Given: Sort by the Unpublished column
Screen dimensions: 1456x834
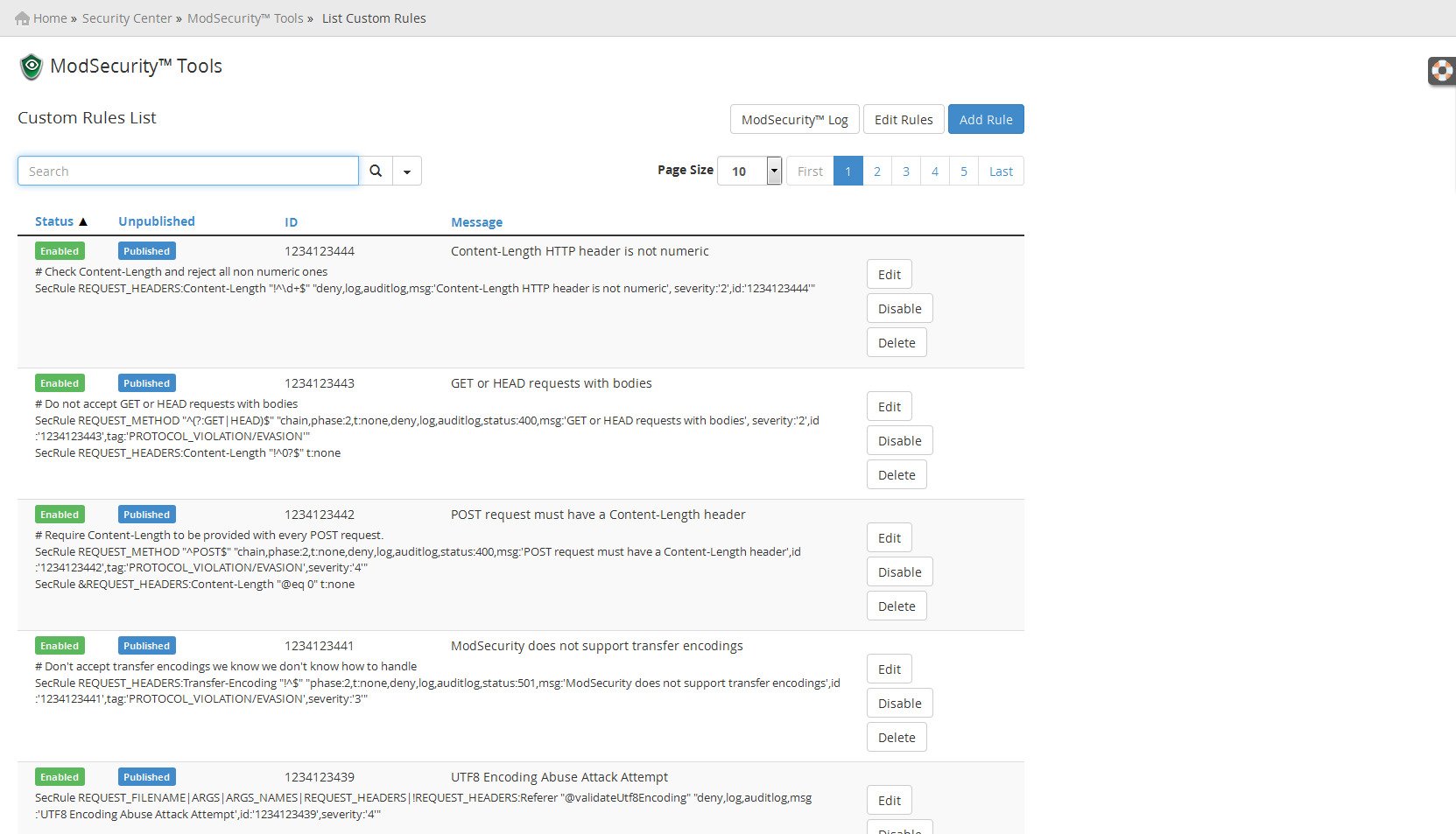Looking at the screenshot, I should click(157, 221).
